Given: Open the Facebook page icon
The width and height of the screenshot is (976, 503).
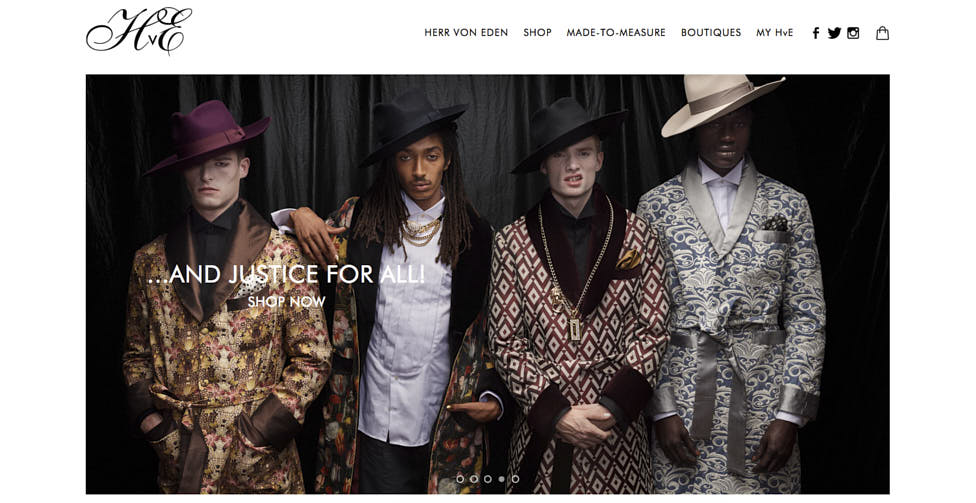Looking at the screenshot, I should [815, 33].
